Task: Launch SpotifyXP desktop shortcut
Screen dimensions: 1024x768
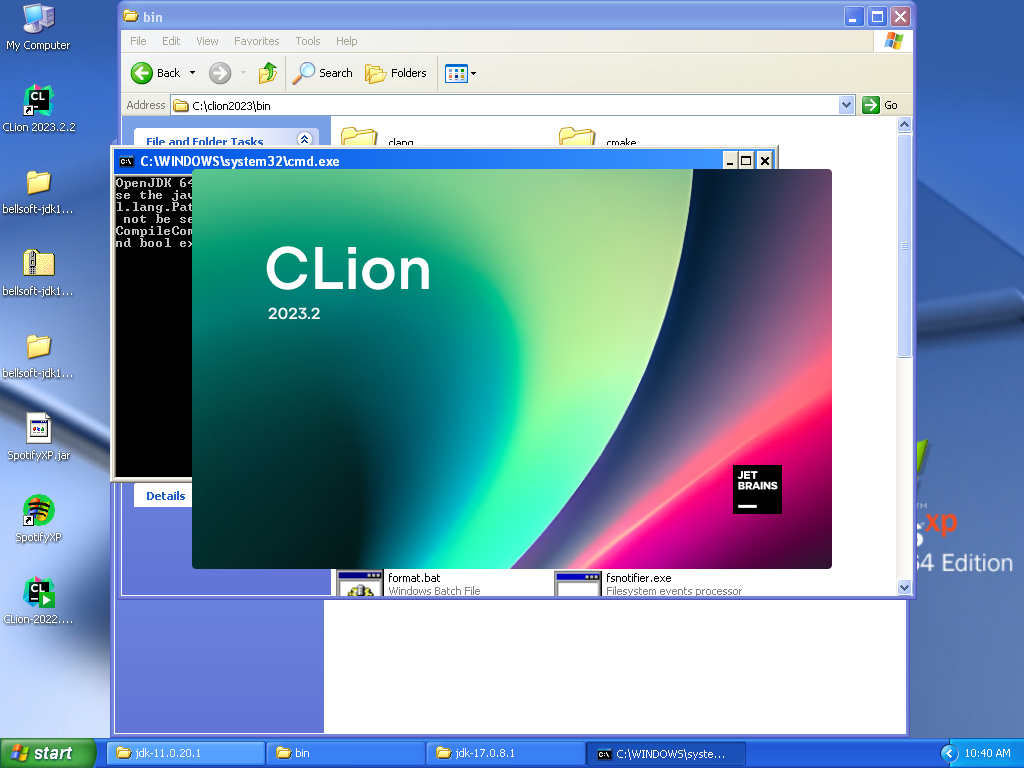Action: point(38,519)
